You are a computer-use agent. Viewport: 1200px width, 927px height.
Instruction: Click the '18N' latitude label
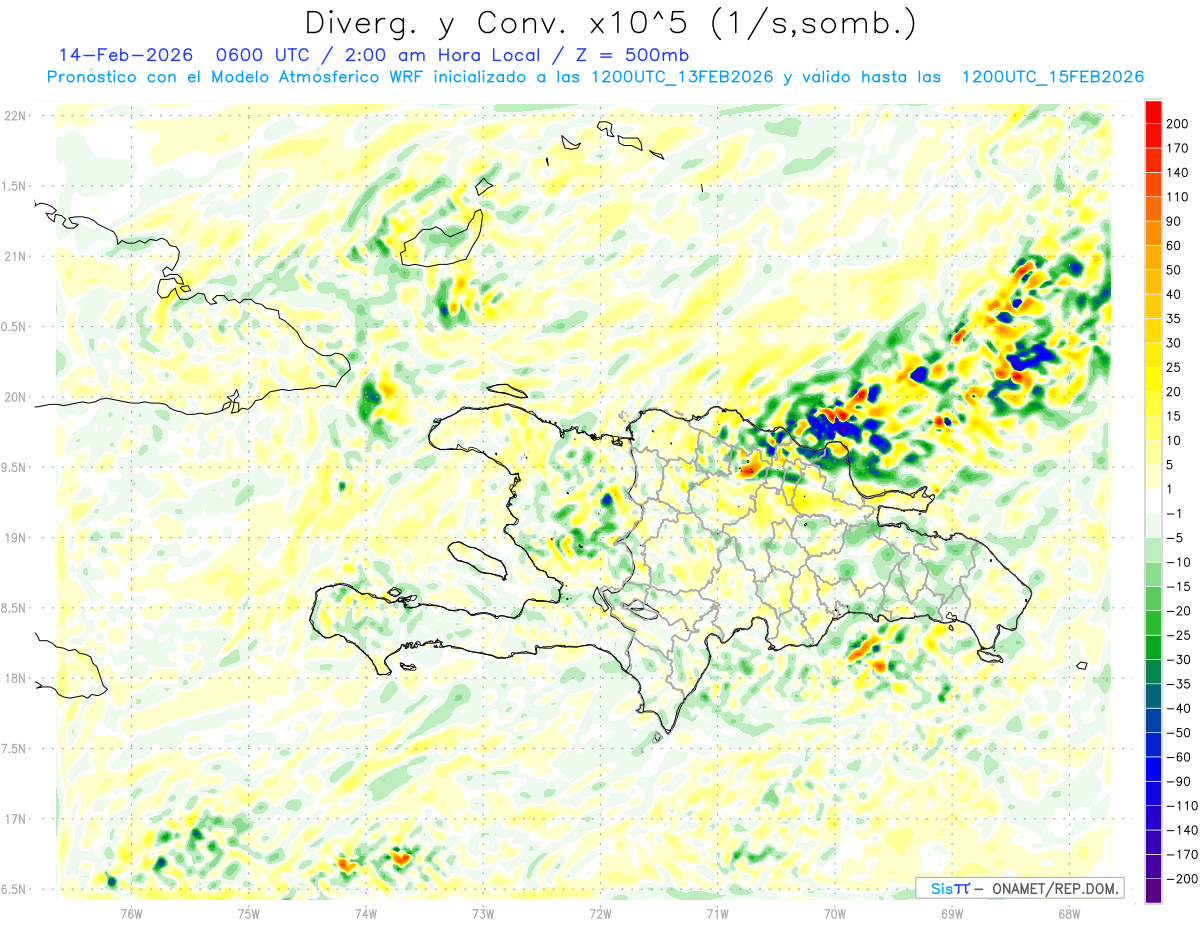point(15,678)
